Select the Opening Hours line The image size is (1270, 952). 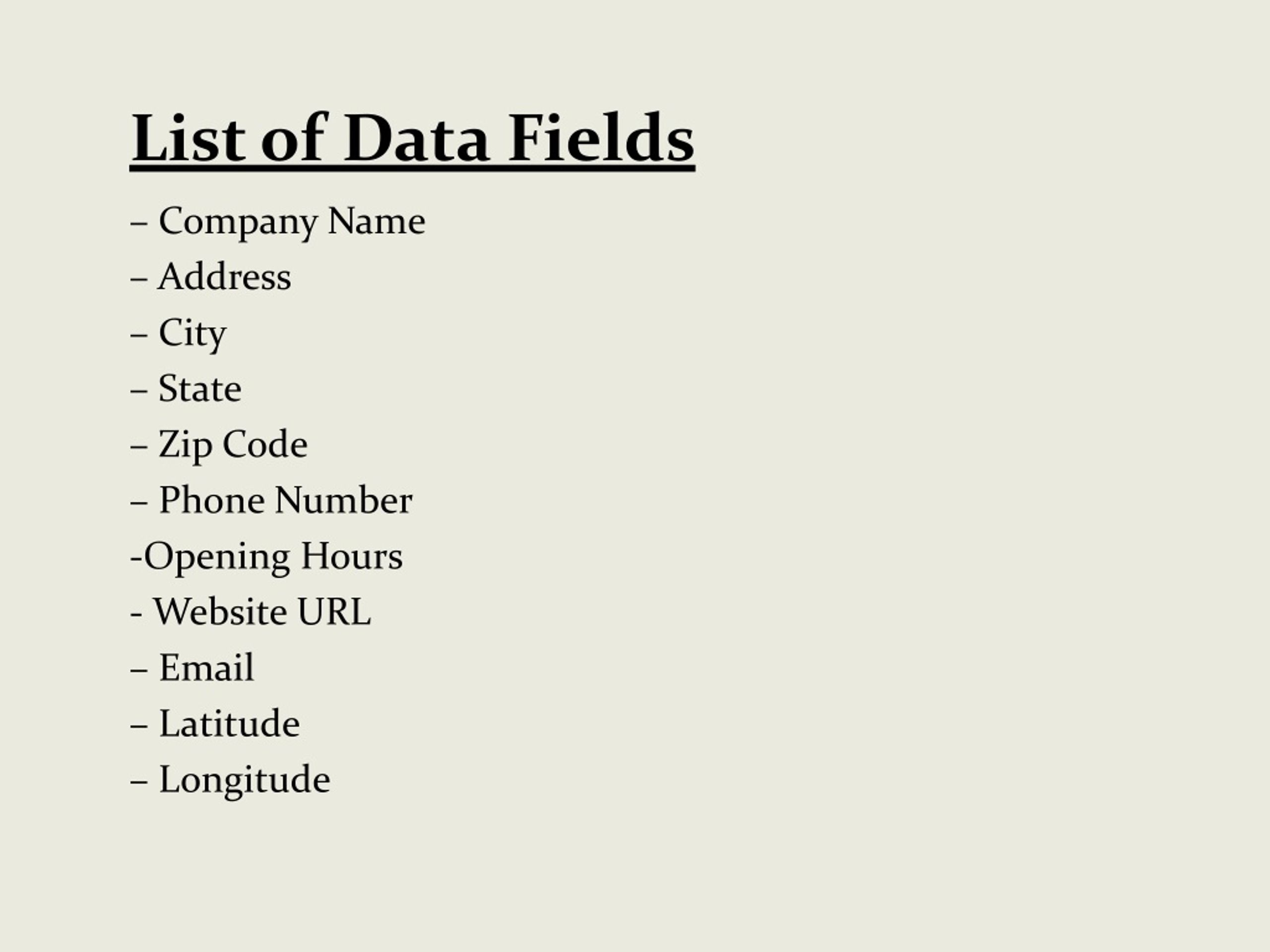pyautogui.click(x=267, y=558)
